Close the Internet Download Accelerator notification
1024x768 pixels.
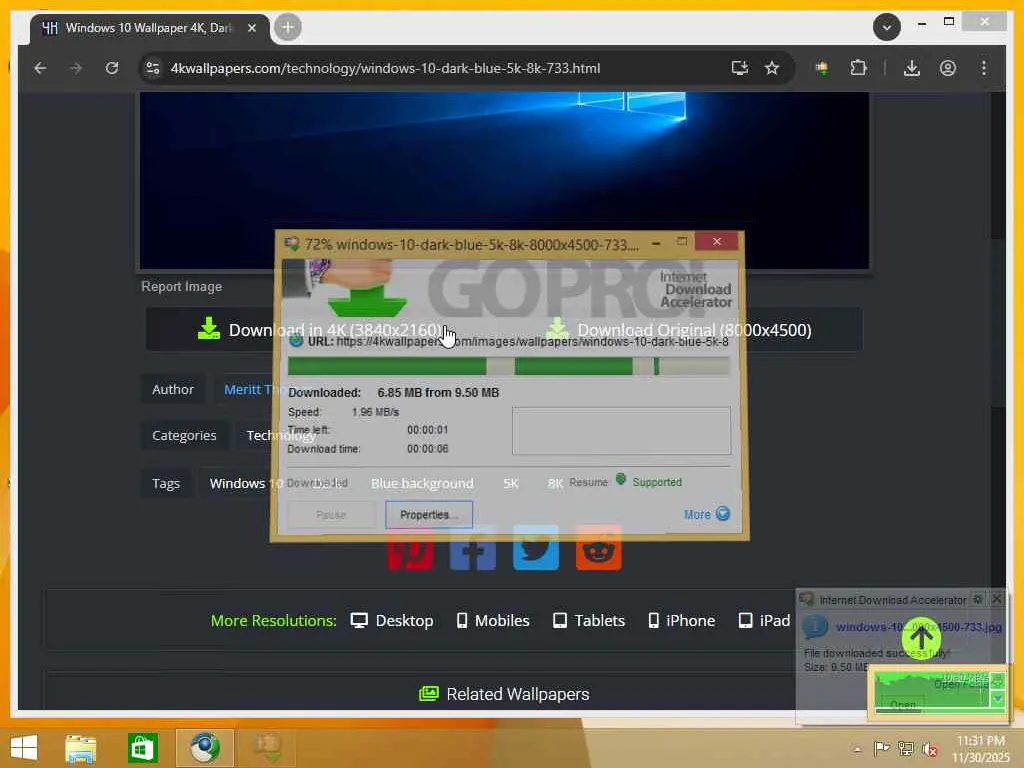pyautogui.click(x=997, y=599)
